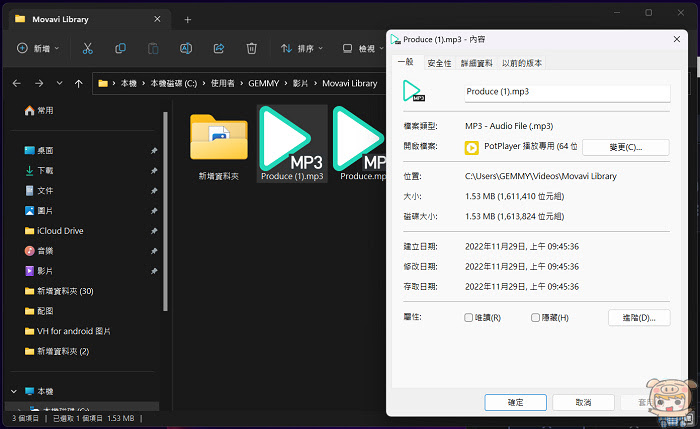The height and width of the screenshot is (429, 700).
Task: Toggle 隱藏(H) hidden checkbox
Action: click(535, 317)
